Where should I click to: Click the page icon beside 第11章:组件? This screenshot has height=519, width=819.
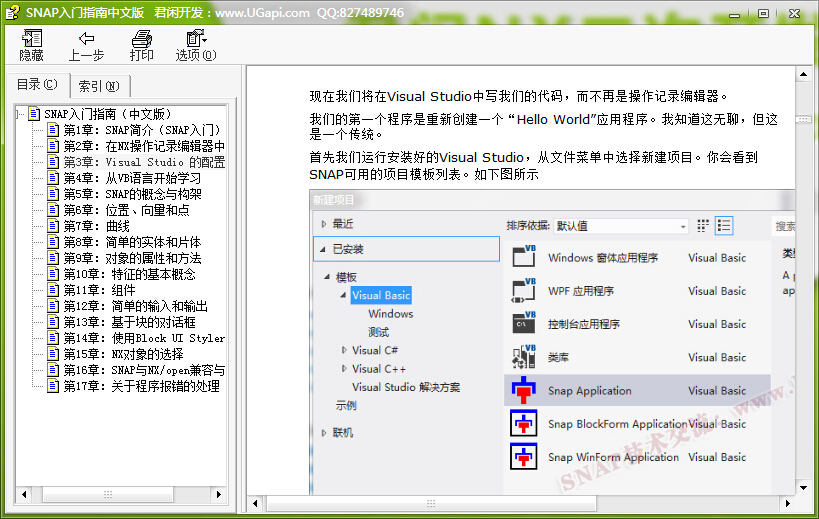53,290
